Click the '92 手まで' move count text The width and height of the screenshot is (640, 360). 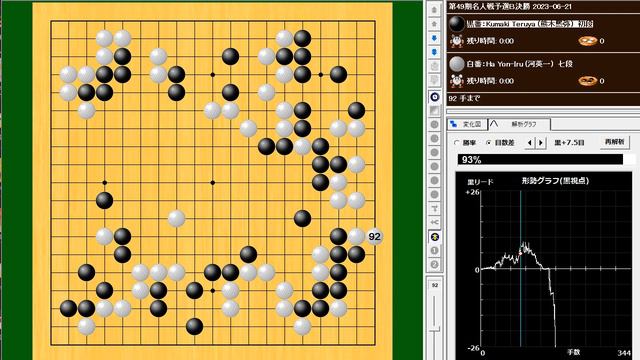[x=464, y=98]
